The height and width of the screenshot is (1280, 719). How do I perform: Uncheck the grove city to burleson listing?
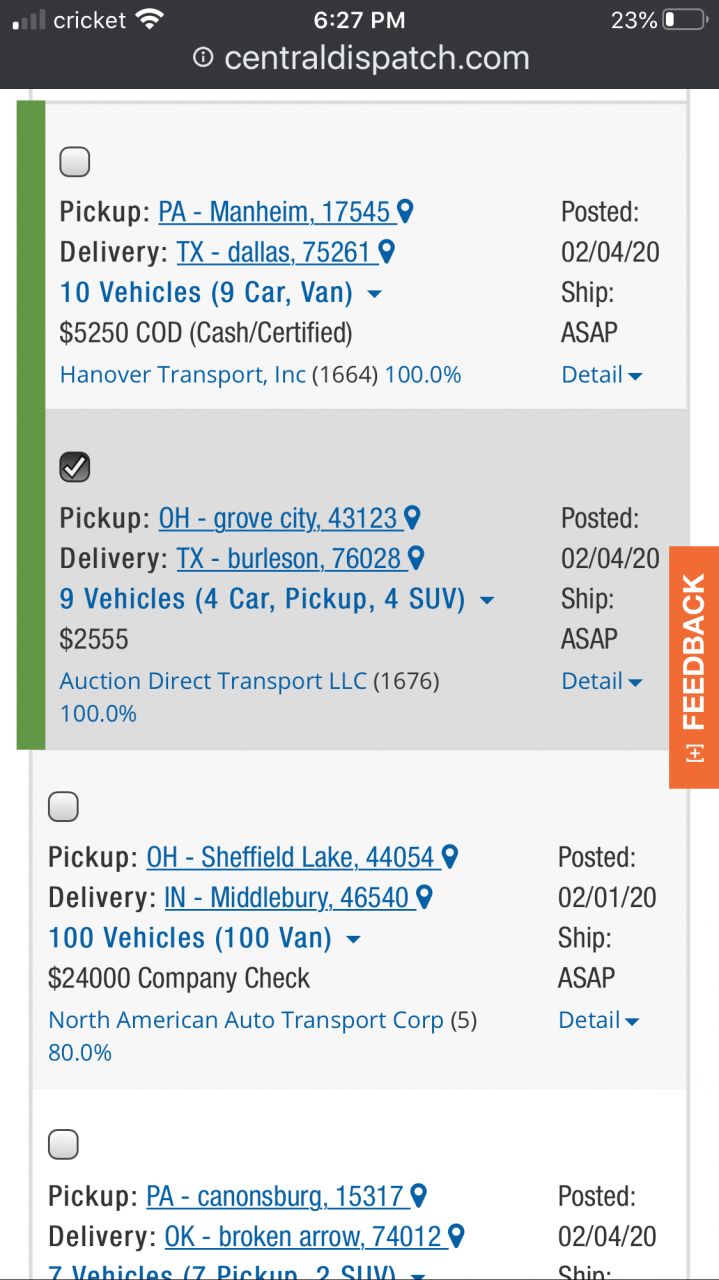pos(75,467)
